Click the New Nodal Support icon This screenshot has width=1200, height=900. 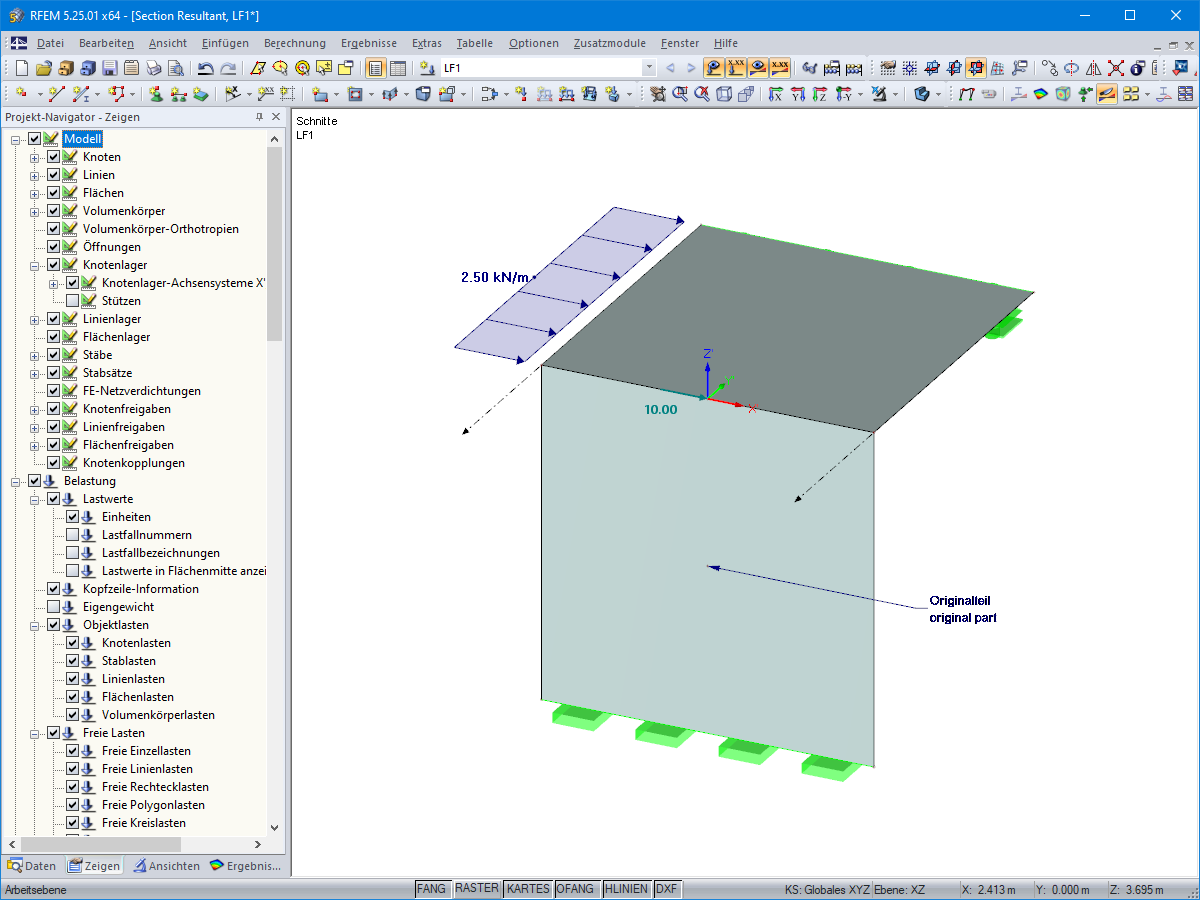(157, 93)
